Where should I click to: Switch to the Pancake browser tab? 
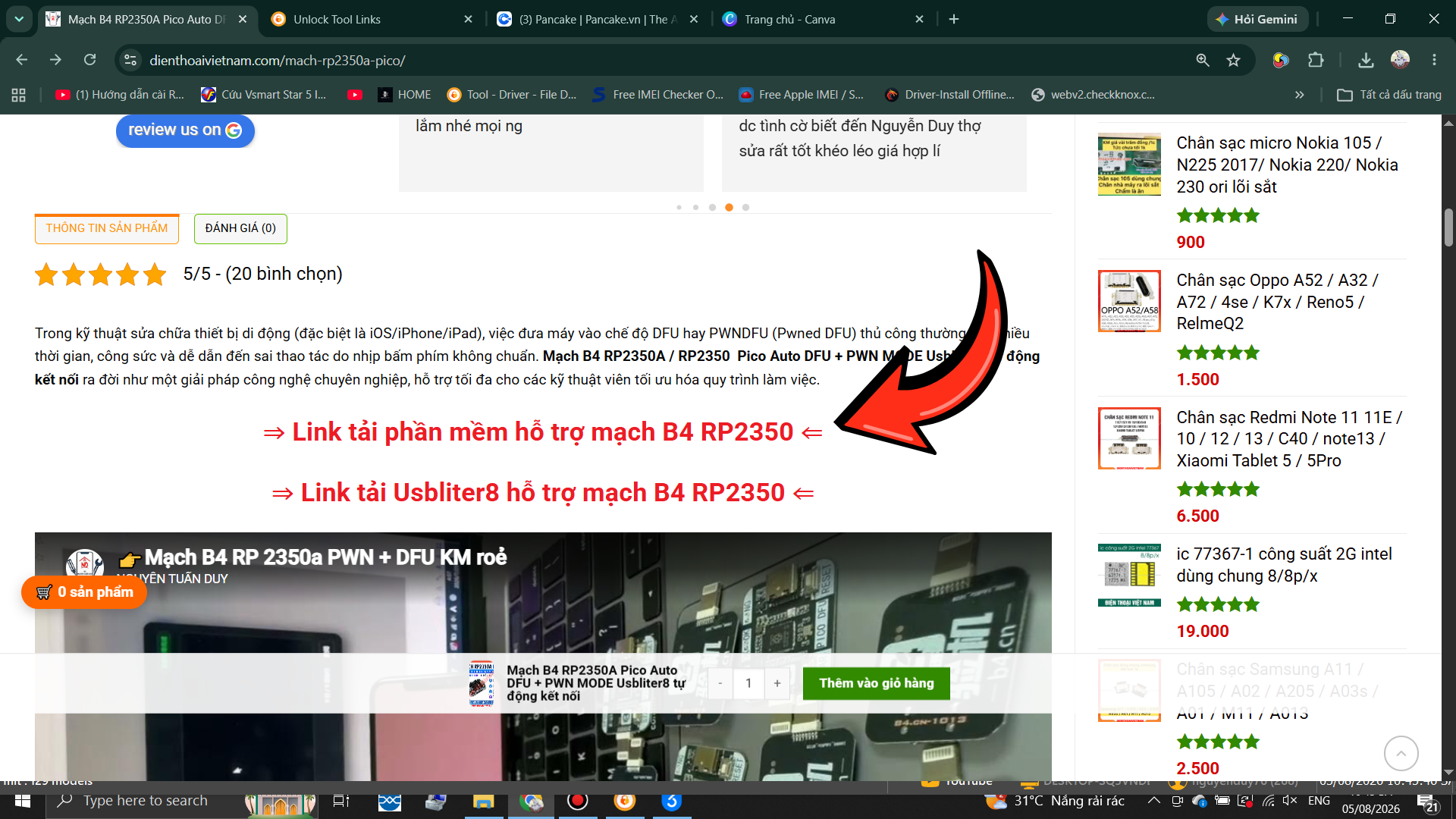[x=598, y=19]
